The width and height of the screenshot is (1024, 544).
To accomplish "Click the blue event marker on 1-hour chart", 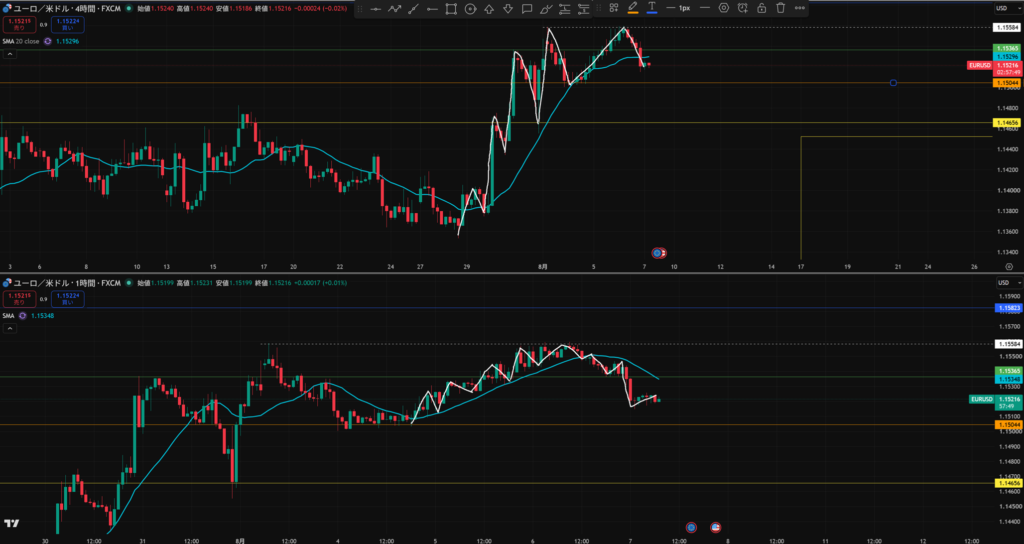I will point(692,527).
